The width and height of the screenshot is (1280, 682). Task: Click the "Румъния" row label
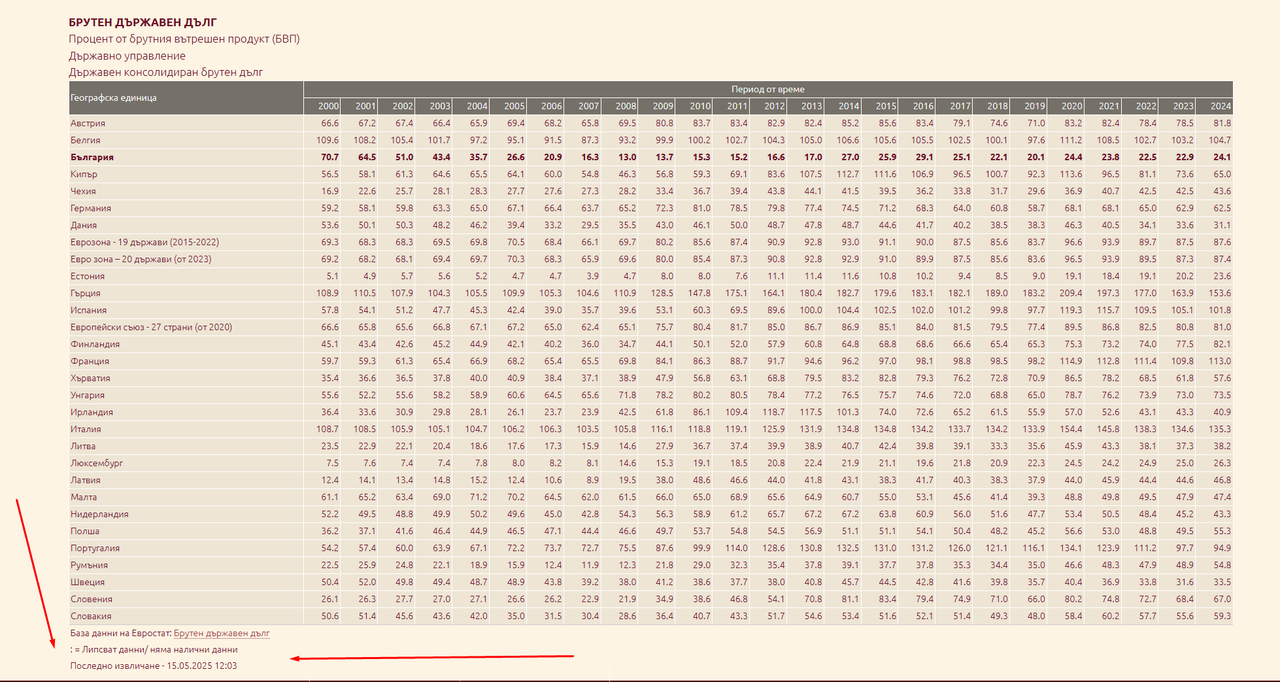click(x=89, y=565)
